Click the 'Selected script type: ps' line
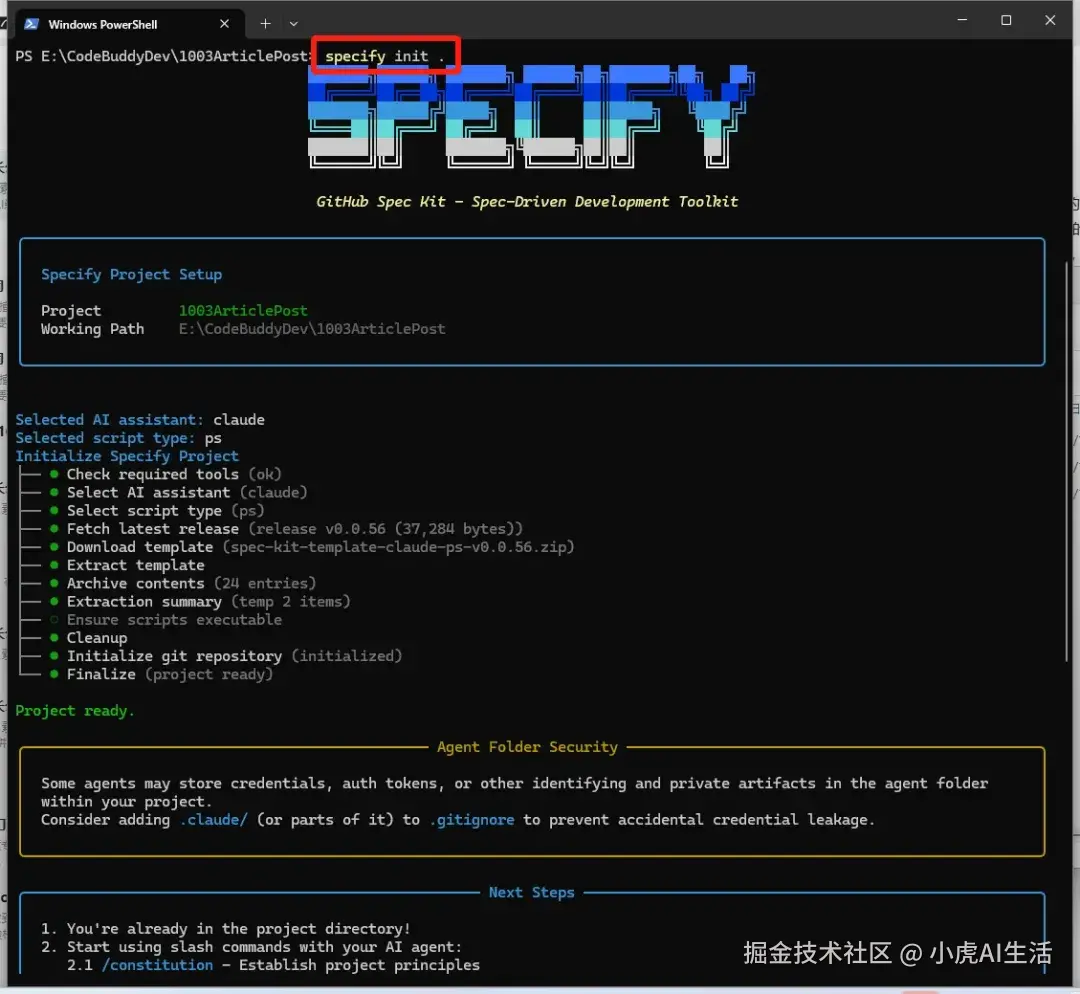 (118, 438)
